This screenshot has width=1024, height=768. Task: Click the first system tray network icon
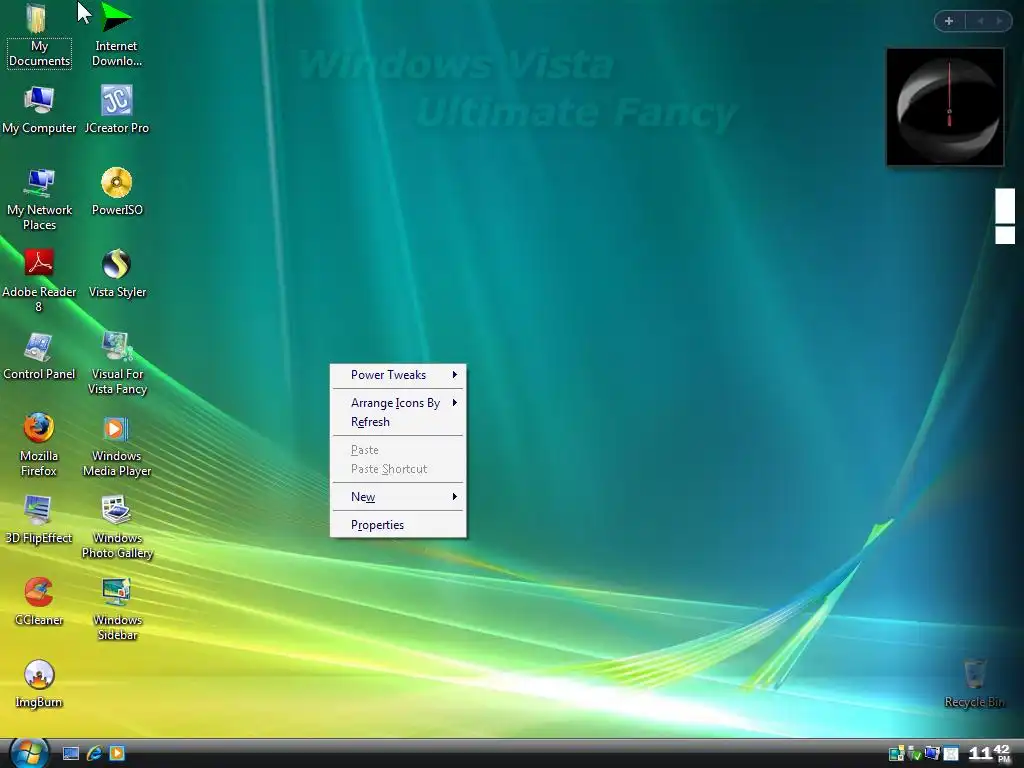[x=896, y=754]
